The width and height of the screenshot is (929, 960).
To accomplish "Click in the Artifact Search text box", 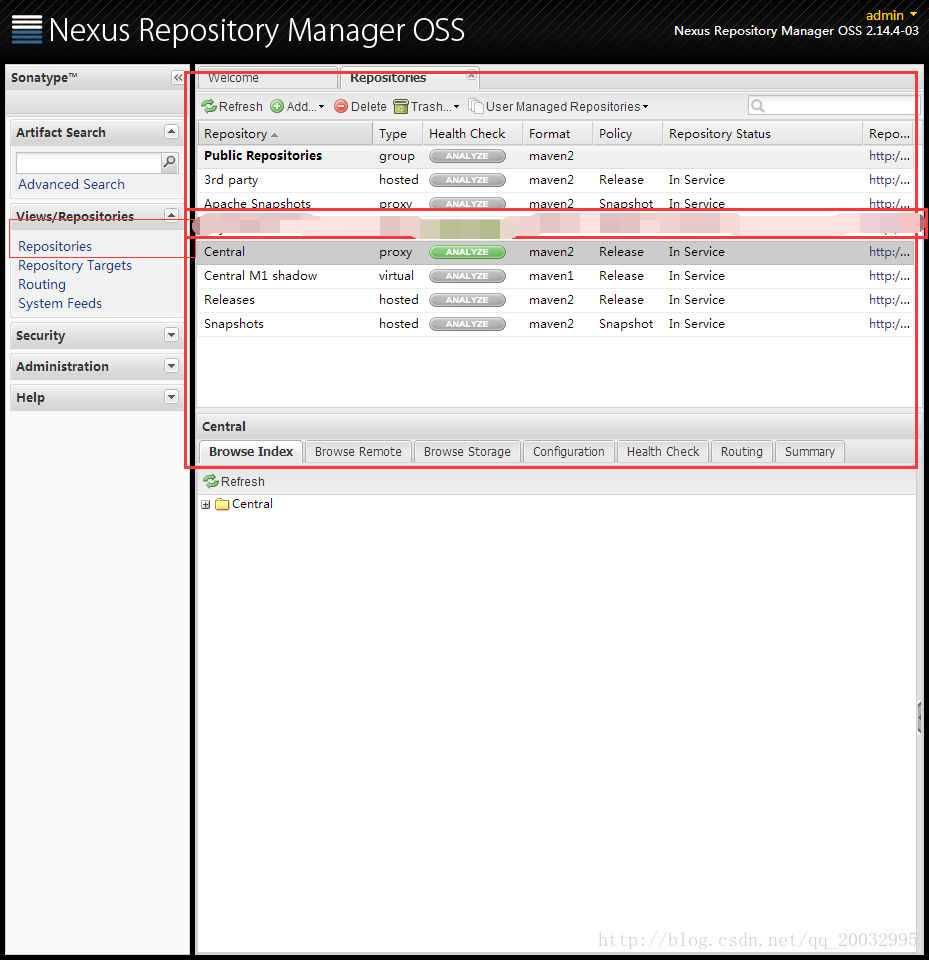I will point(89,162).
